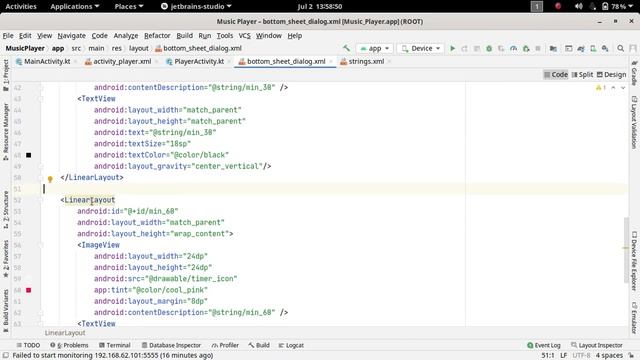Open Search Everywhere magnifier icon
The image size is (640, 360).
(x=620, y=48)
